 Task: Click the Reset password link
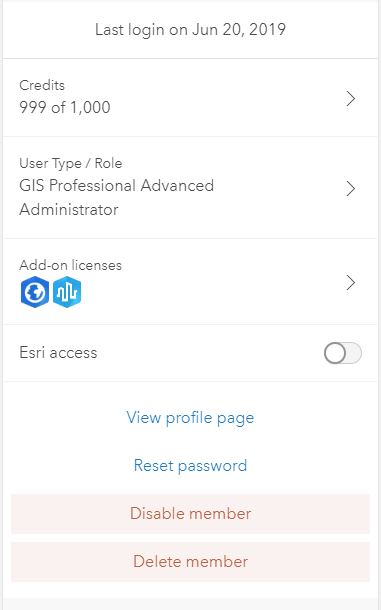(190, 466)
